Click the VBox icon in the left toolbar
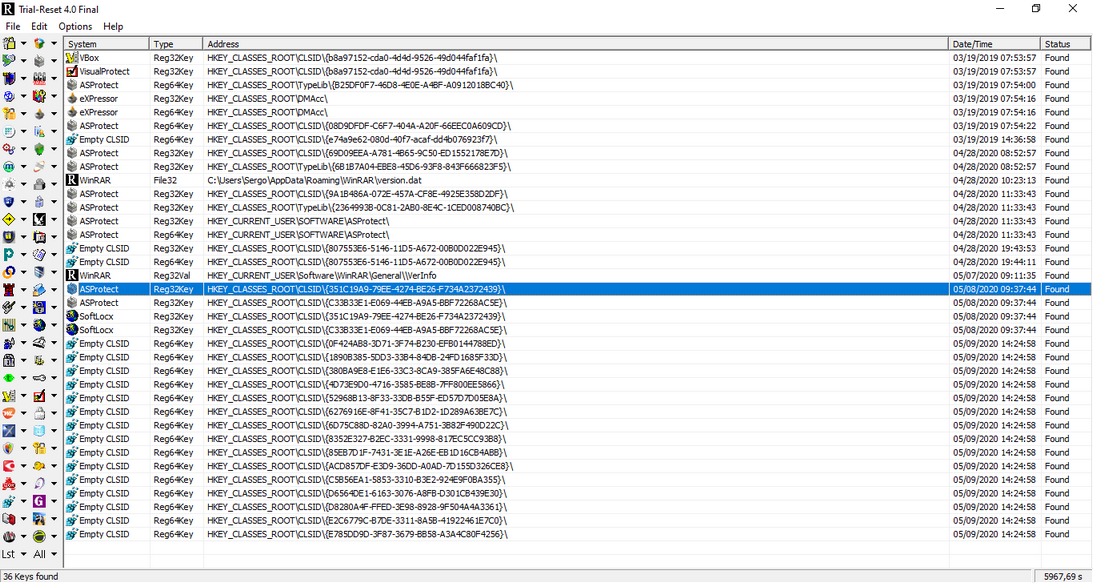 pyautogui.click(x=8, y=395)
